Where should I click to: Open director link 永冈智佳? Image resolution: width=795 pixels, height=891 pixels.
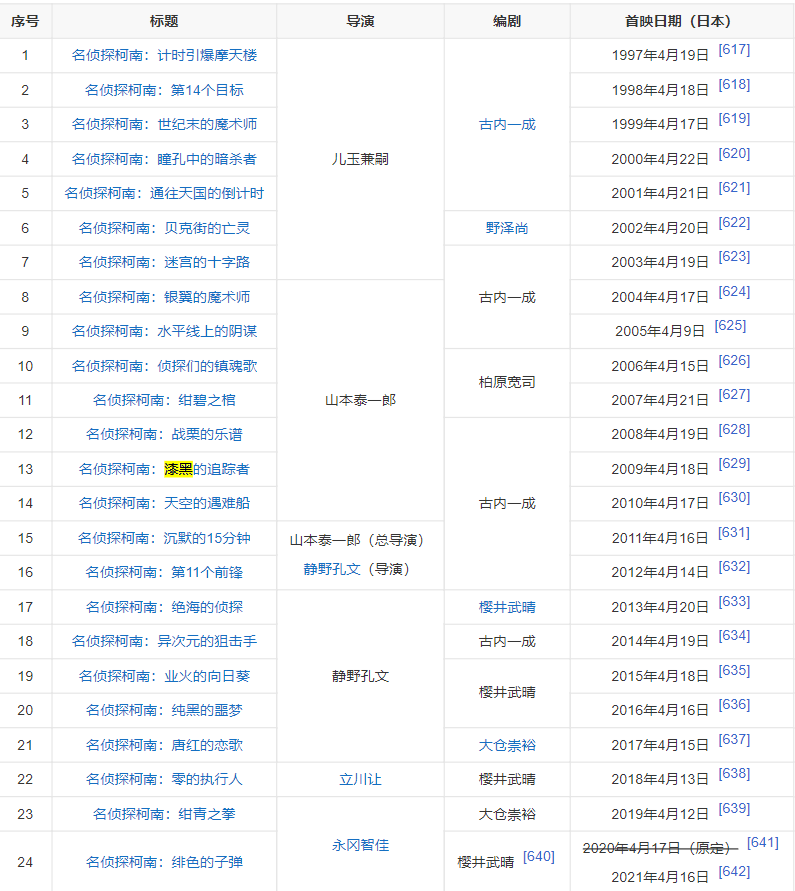point(360,846)
